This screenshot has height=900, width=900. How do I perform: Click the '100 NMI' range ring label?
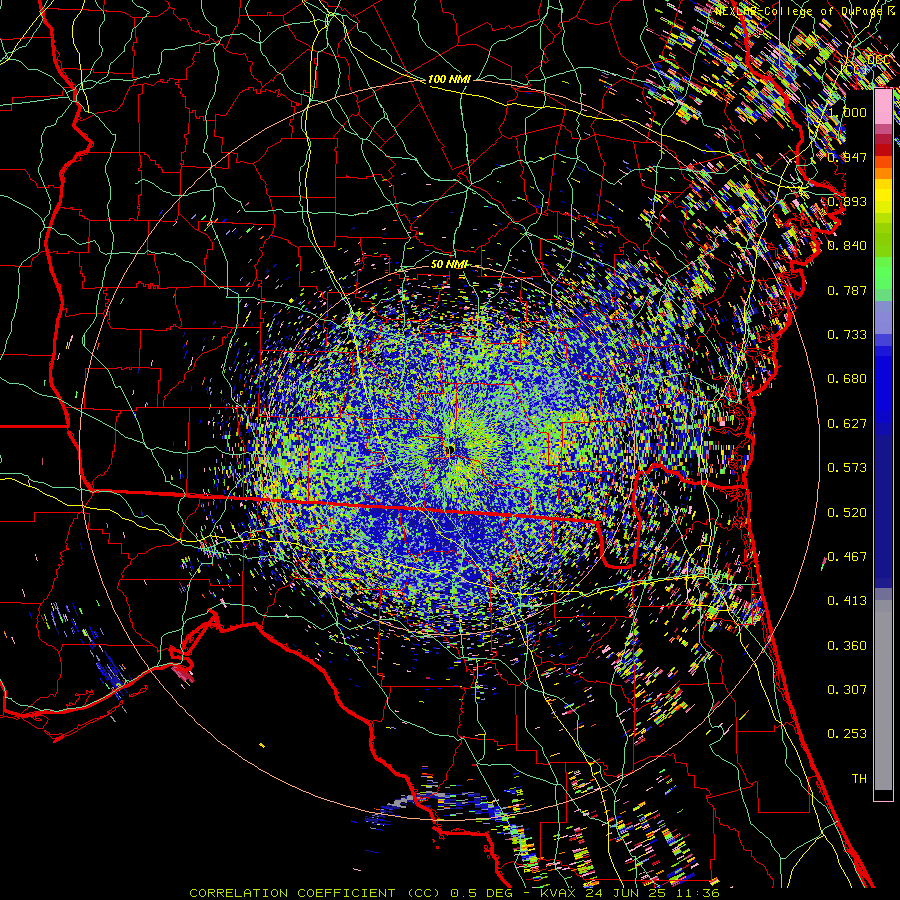pyautogui.click(x=449, y=79)
